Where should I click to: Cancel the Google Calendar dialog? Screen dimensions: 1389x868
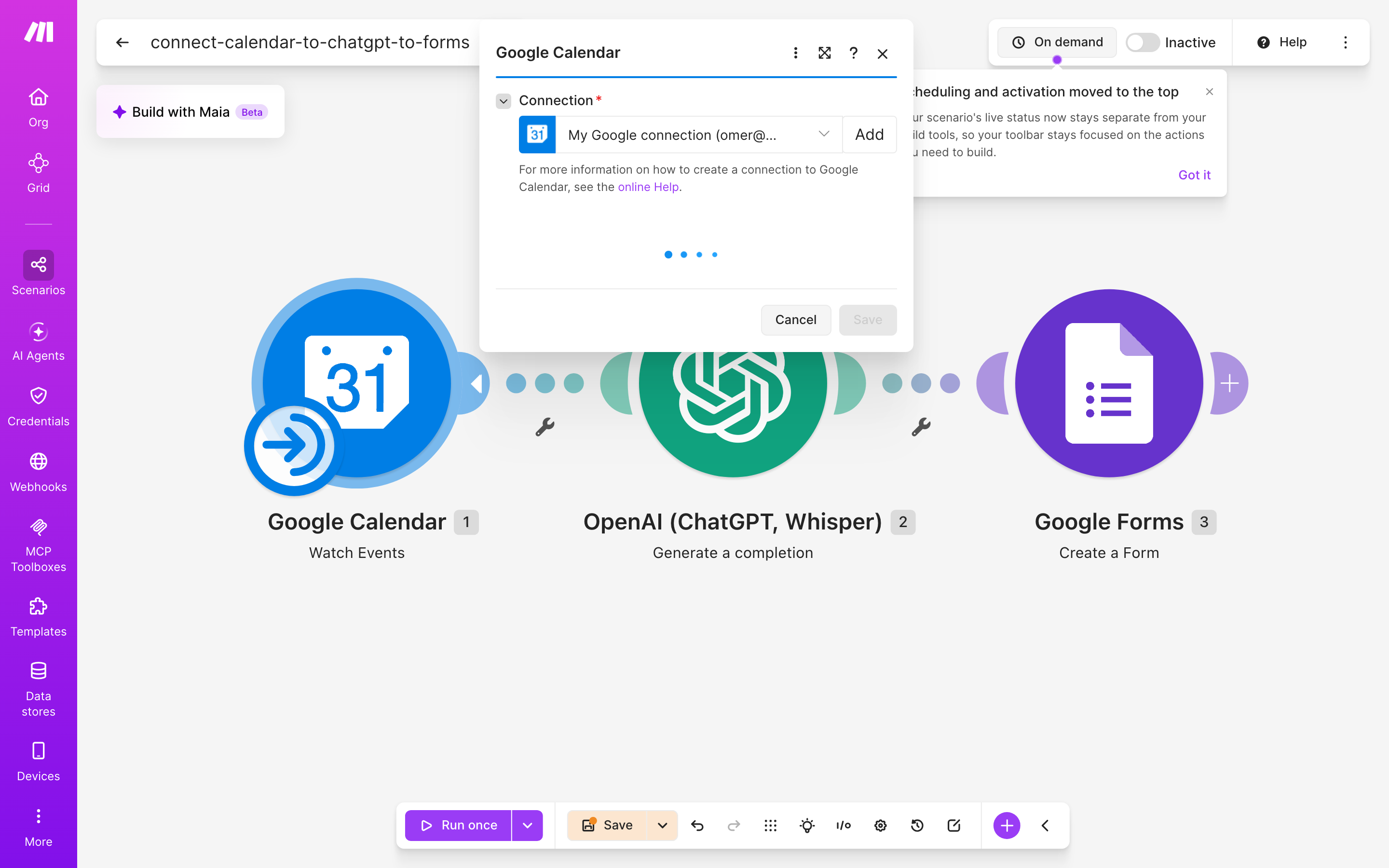coord(795,320)
